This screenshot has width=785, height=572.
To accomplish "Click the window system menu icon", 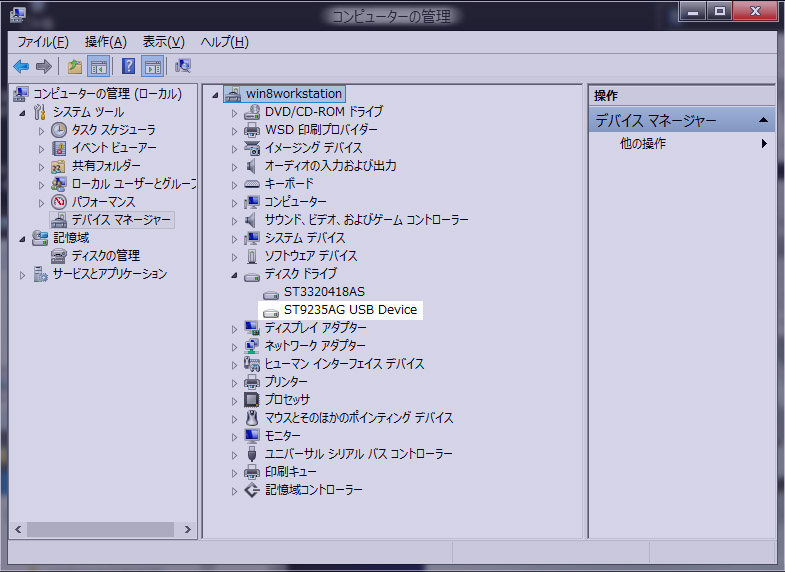I will point(18,14).
